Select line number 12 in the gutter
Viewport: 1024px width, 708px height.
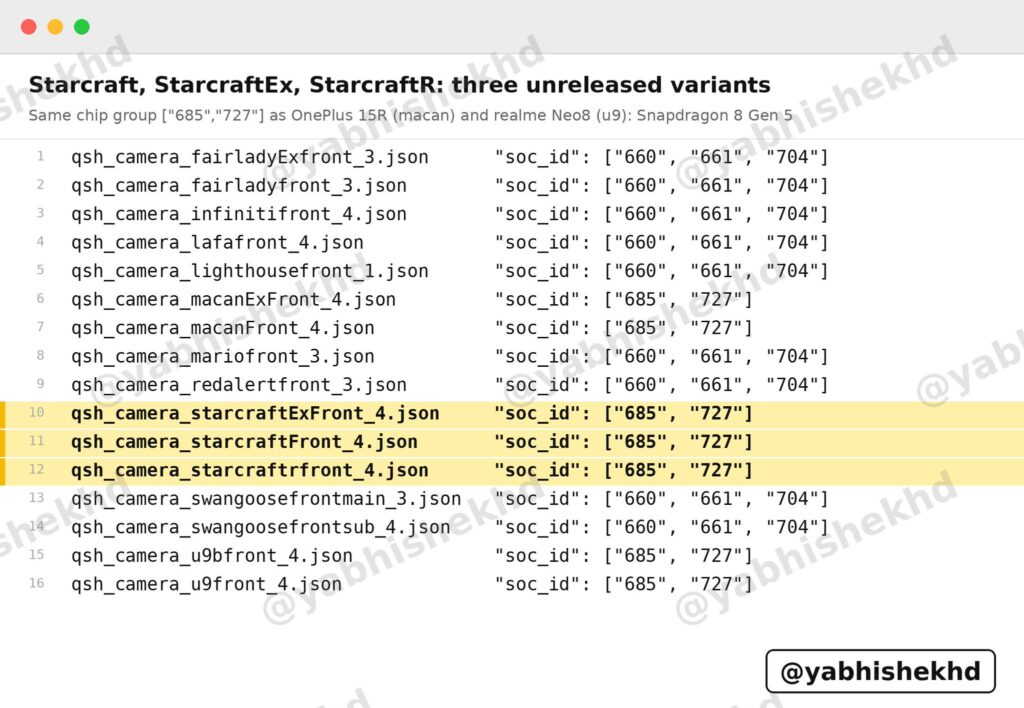click(x=37, y=470)
